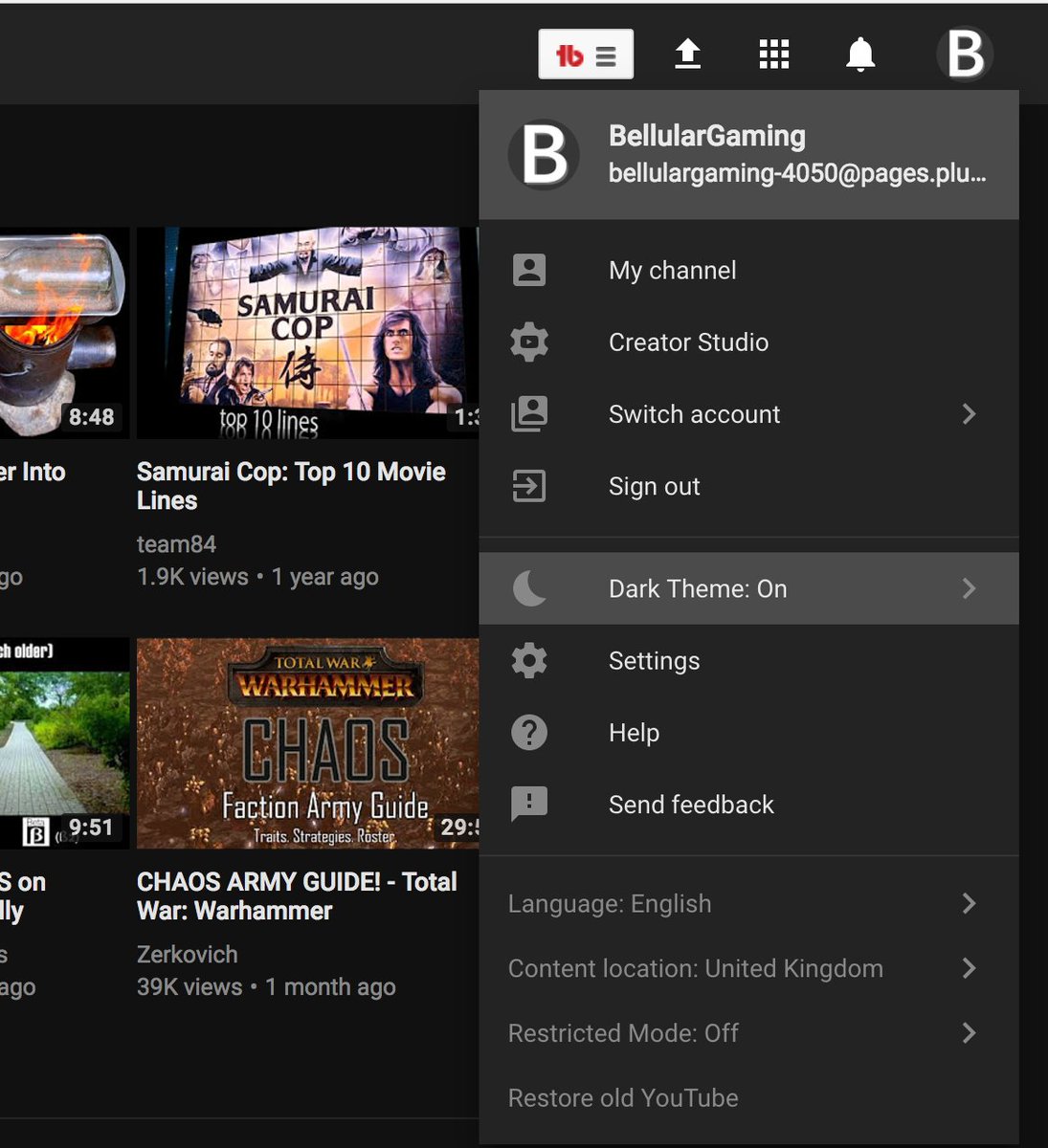The image size is (1048, 1148).
Task: Open the YouTube apps grid icon
Action: (774, 55)
